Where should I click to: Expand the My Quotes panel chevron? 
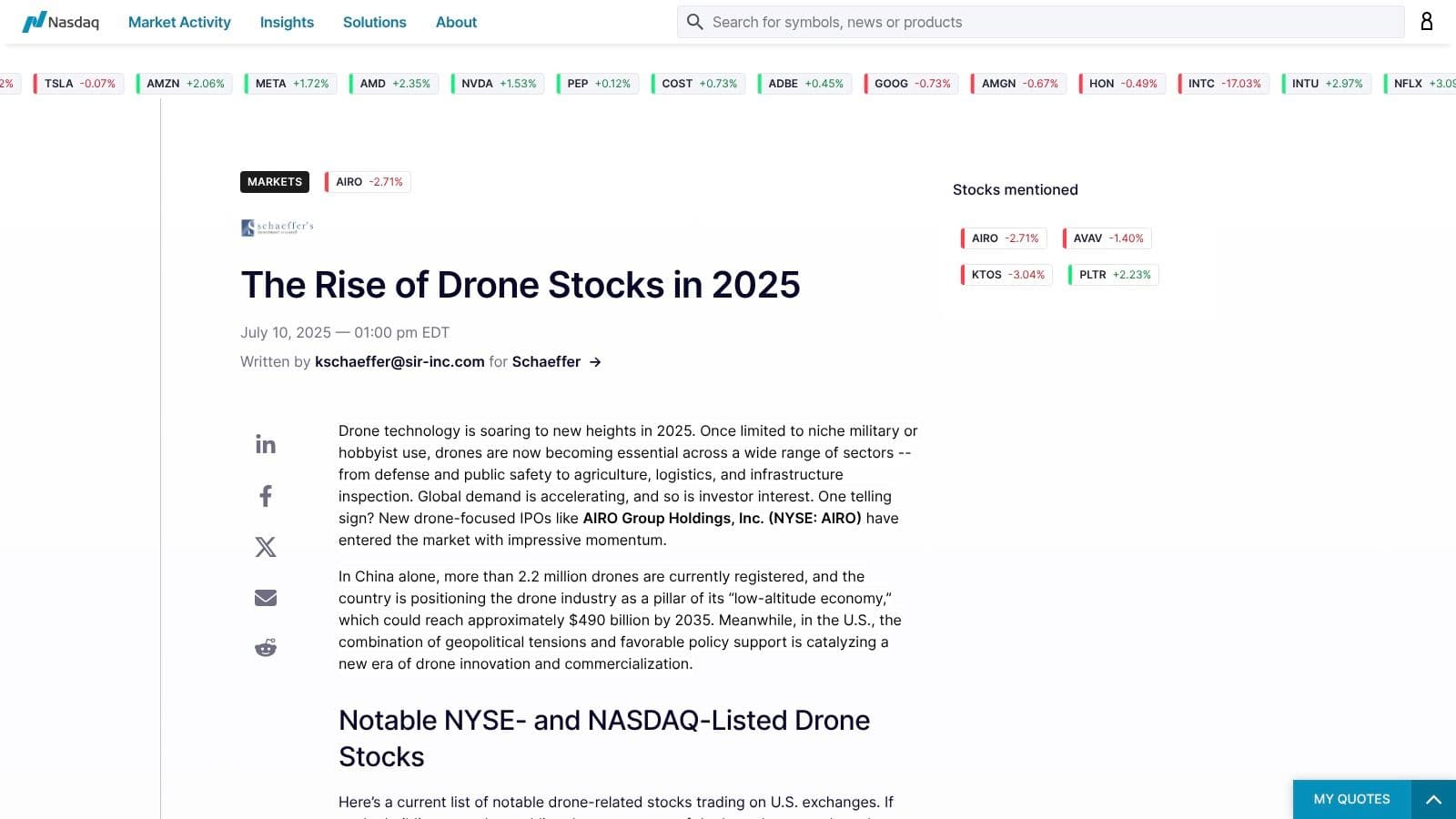click(1433, 800)
